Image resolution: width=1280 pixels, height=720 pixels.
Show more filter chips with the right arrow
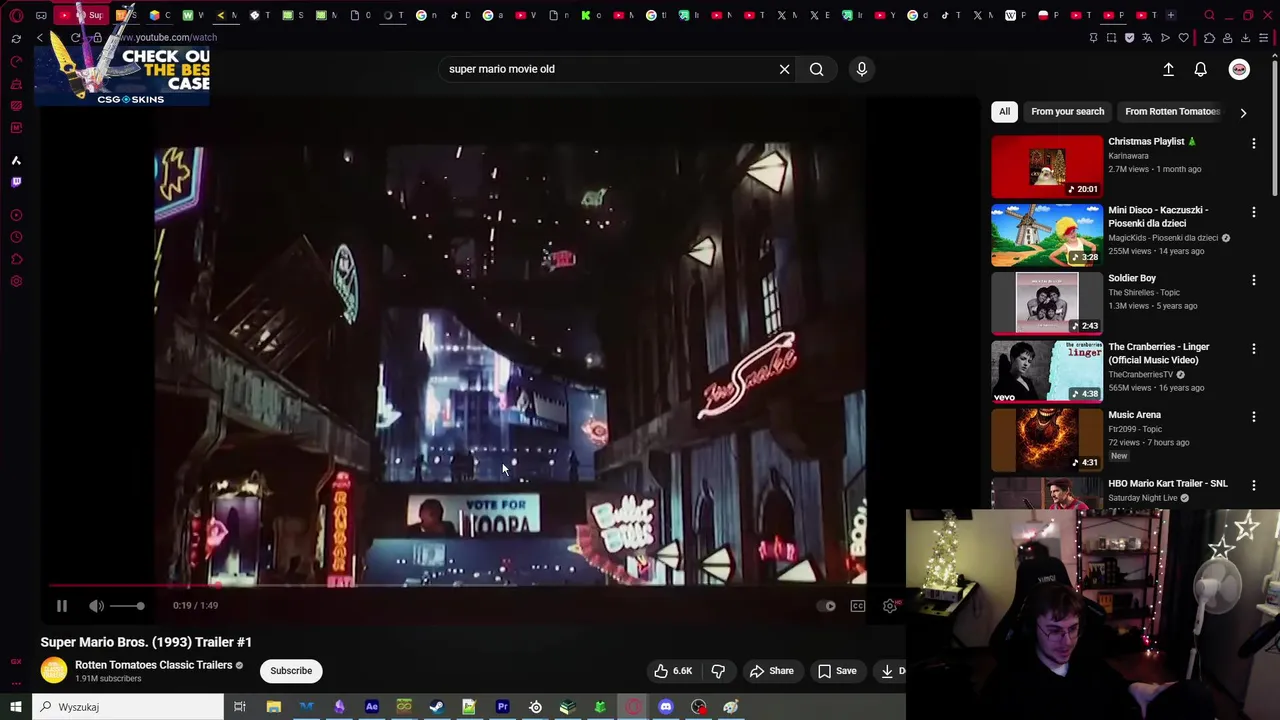pyautogui.click(x=1243, y=112)
